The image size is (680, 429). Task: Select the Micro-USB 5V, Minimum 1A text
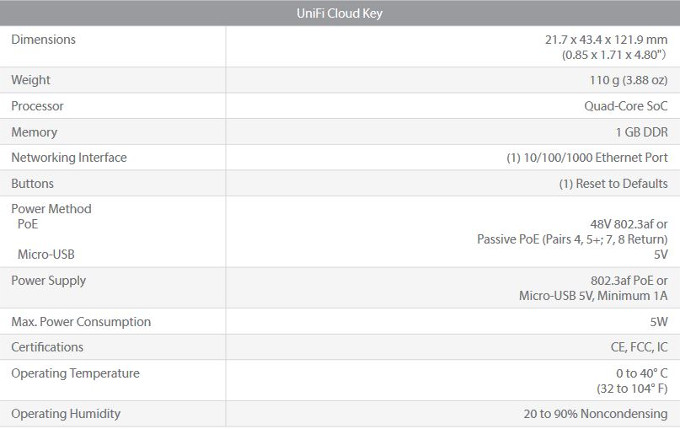pyautogui.click(x=593, y=295)
